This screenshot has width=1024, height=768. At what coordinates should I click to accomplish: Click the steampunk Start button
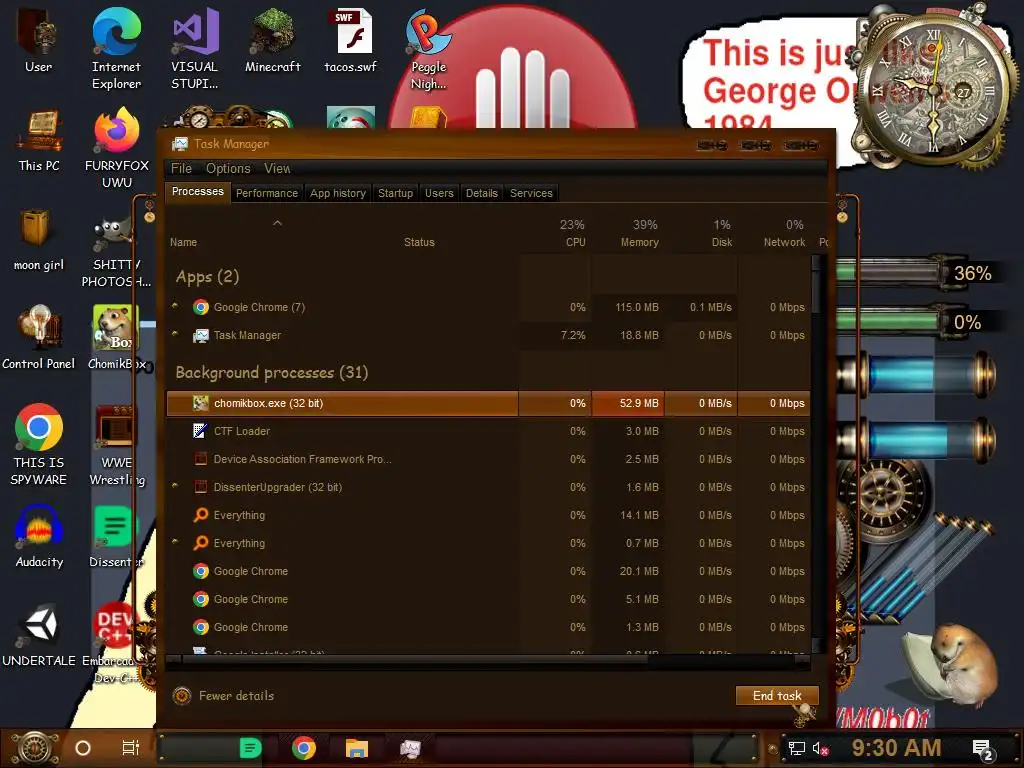click(x=35, y=748)
